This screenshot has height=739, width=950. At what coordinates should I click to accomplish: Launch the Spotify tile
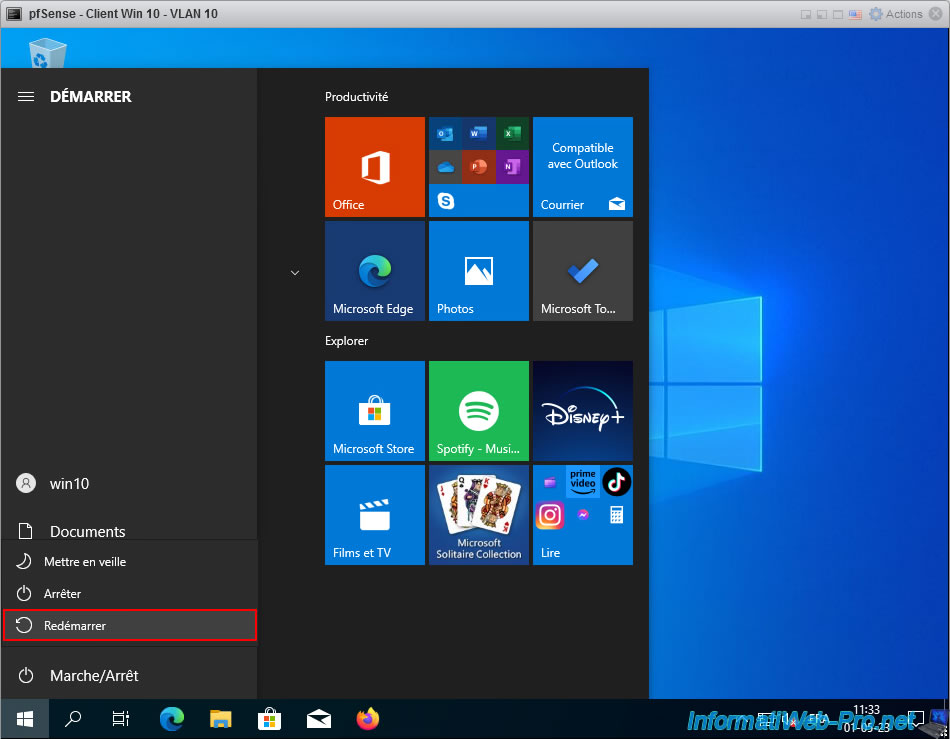[479, 411]
